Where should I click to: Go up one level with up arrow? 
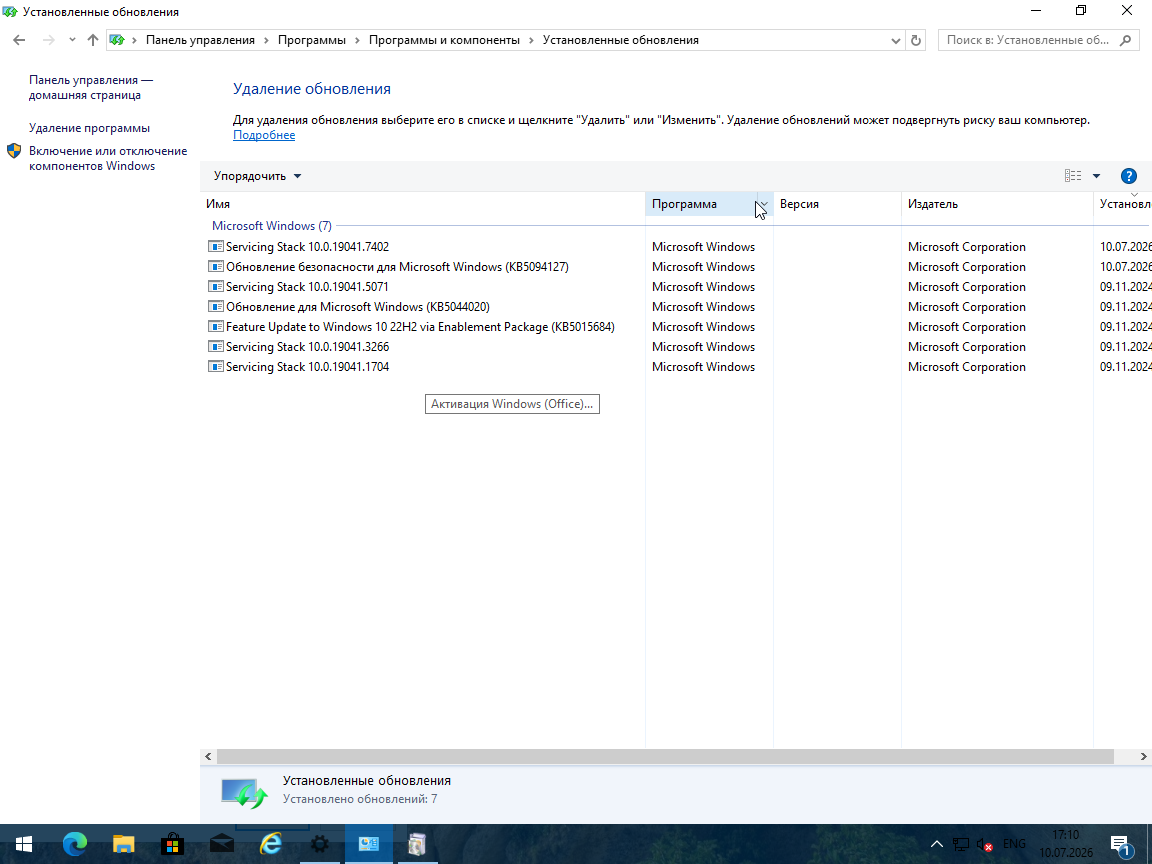coord(93,40)
